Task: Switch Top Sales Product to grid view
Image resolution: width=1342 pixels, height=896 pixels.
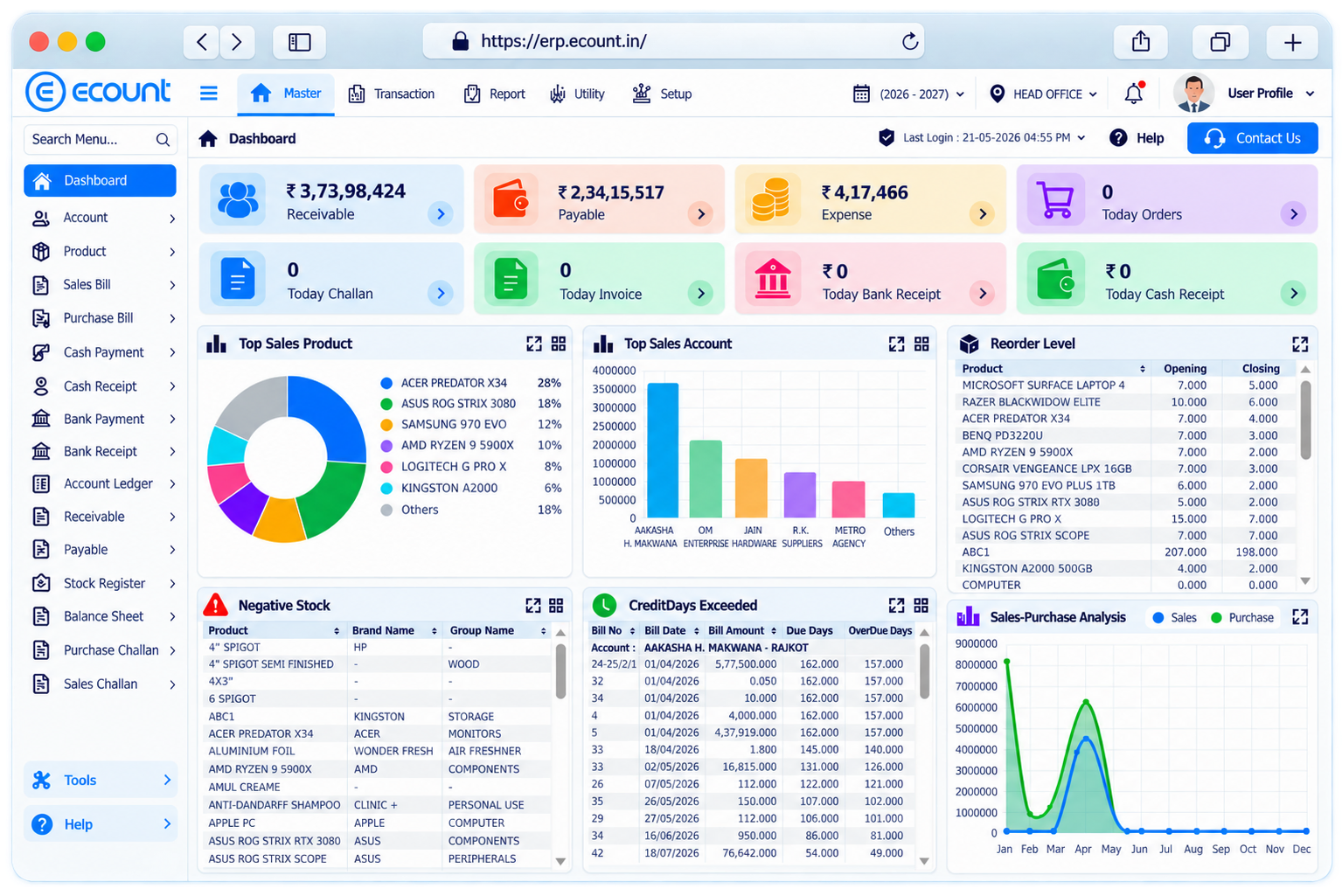Action: 559,344
